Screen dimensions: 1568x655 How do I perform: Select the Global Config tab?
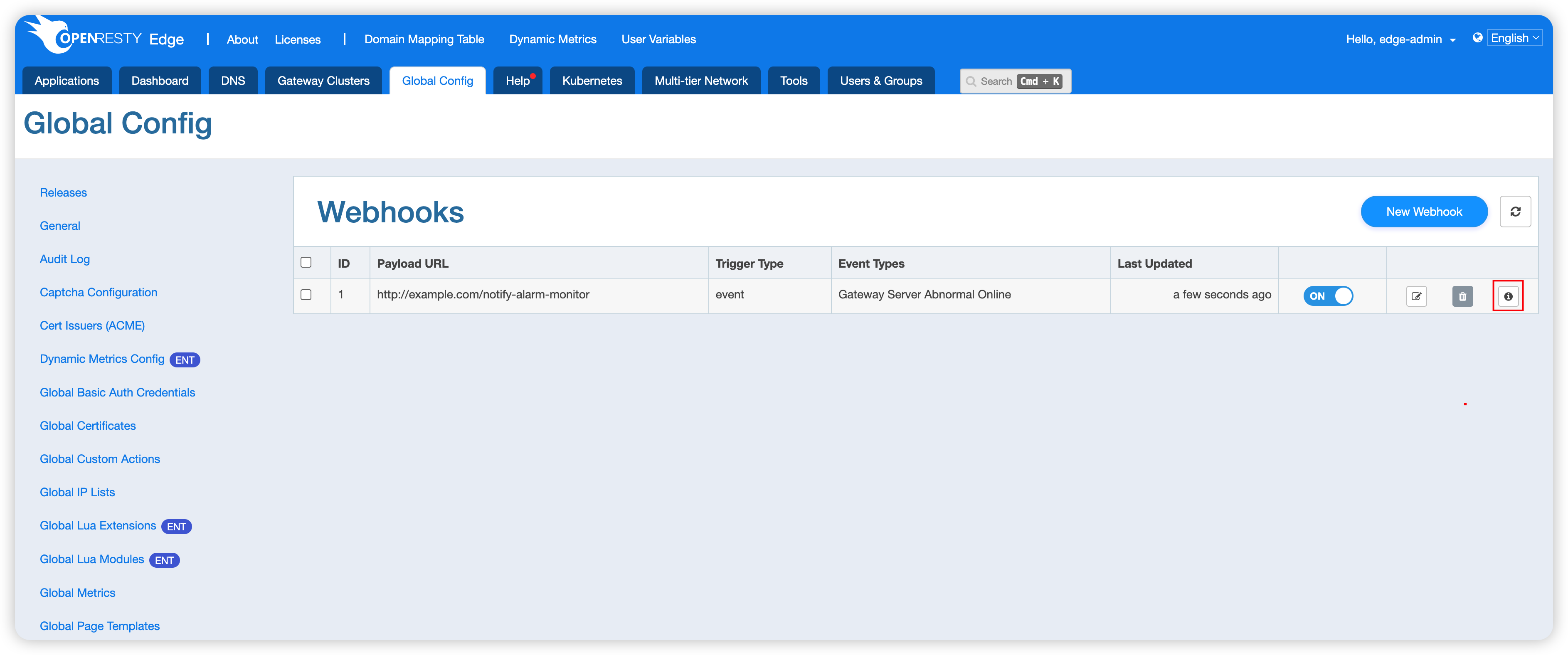coord(438,80)
